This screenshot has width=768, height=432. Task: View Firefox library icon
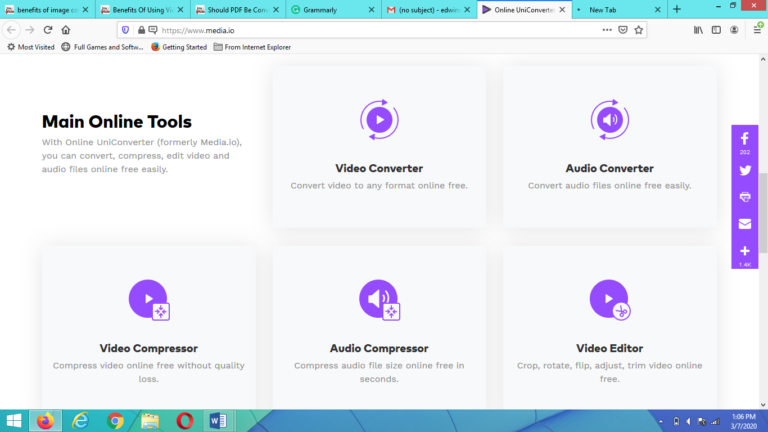(x=698, y=30)
